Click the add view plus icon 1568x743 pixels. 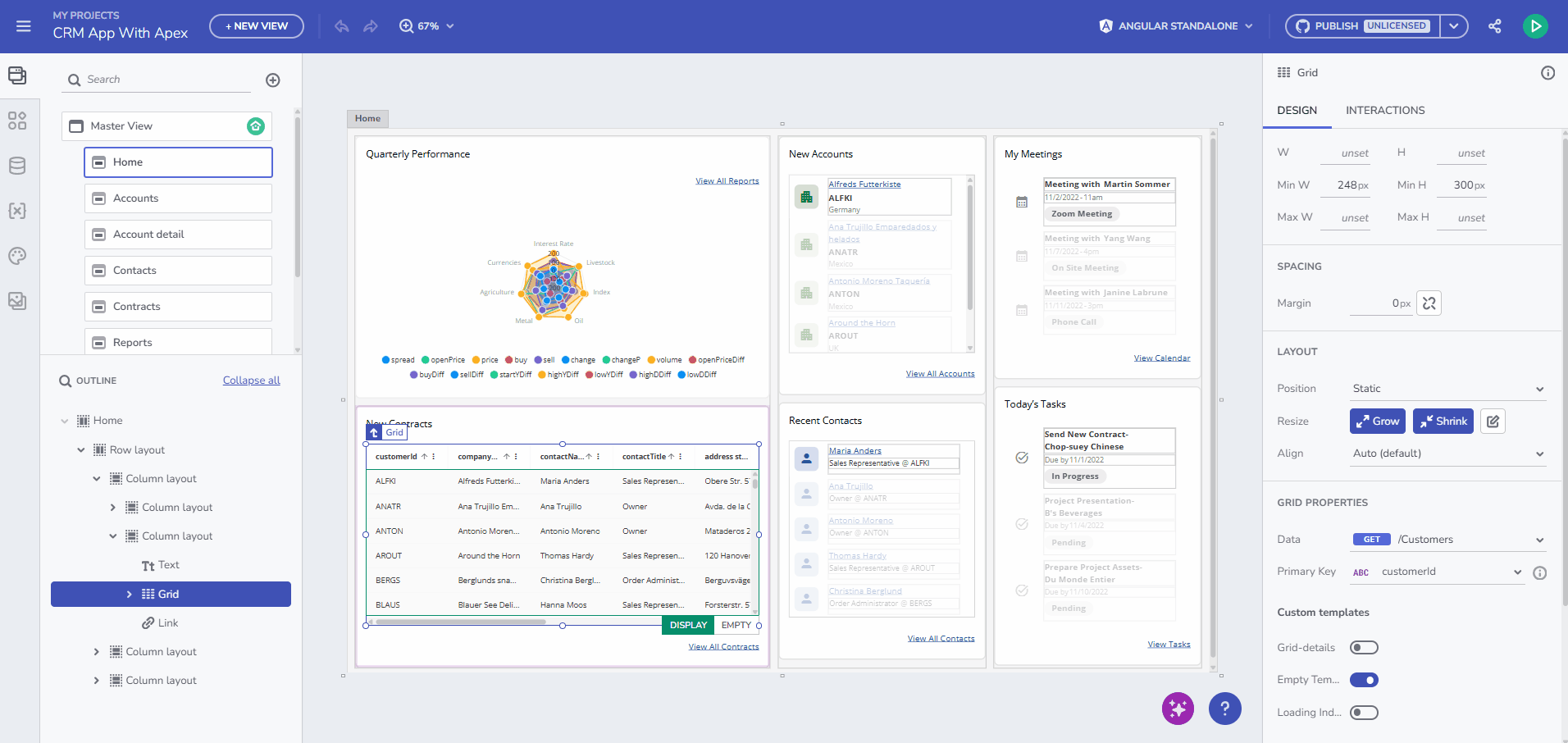tap(273, 80)
